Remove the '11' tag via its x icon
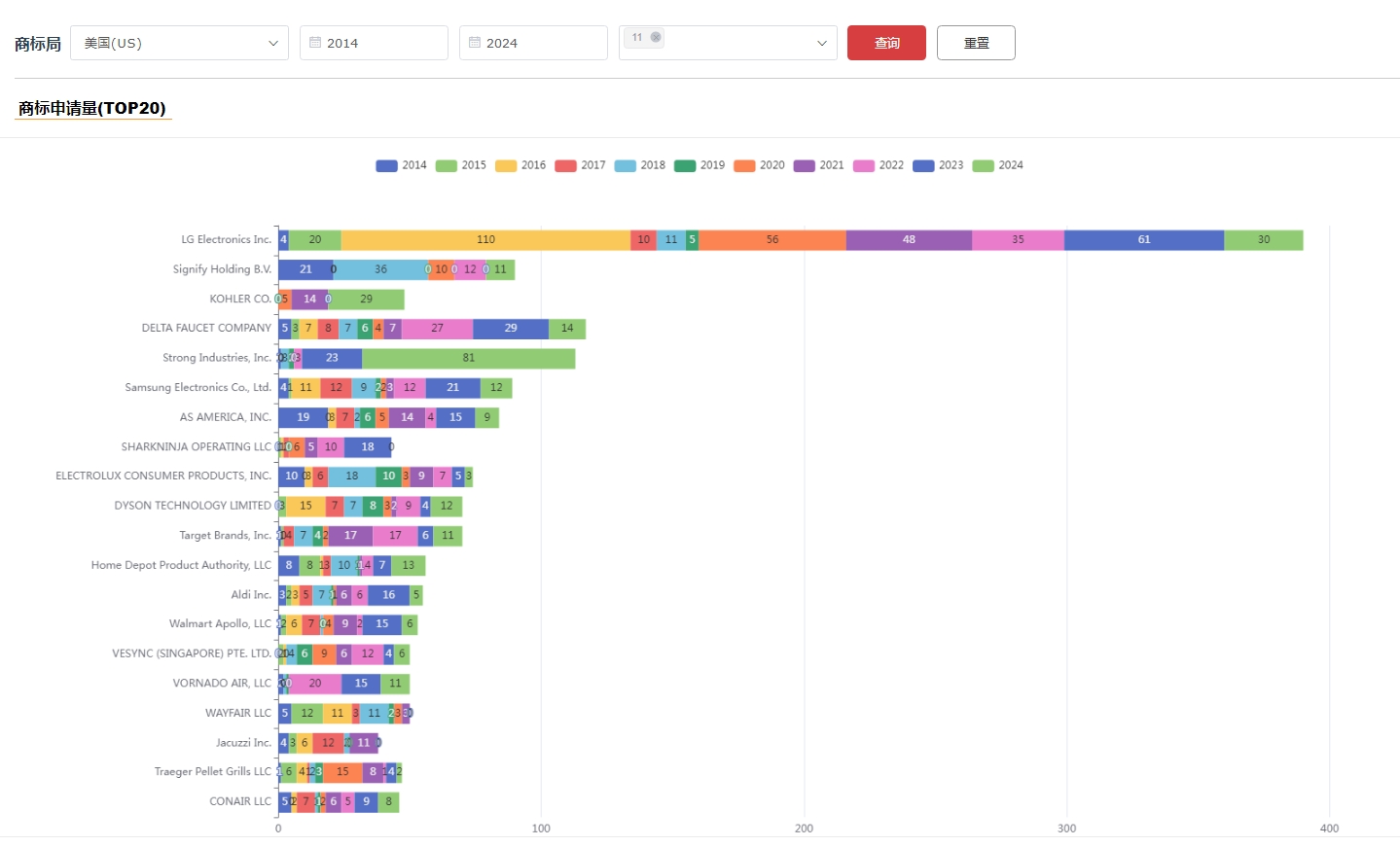Viewport: 1400px width, 847px height. pos(656,38)
